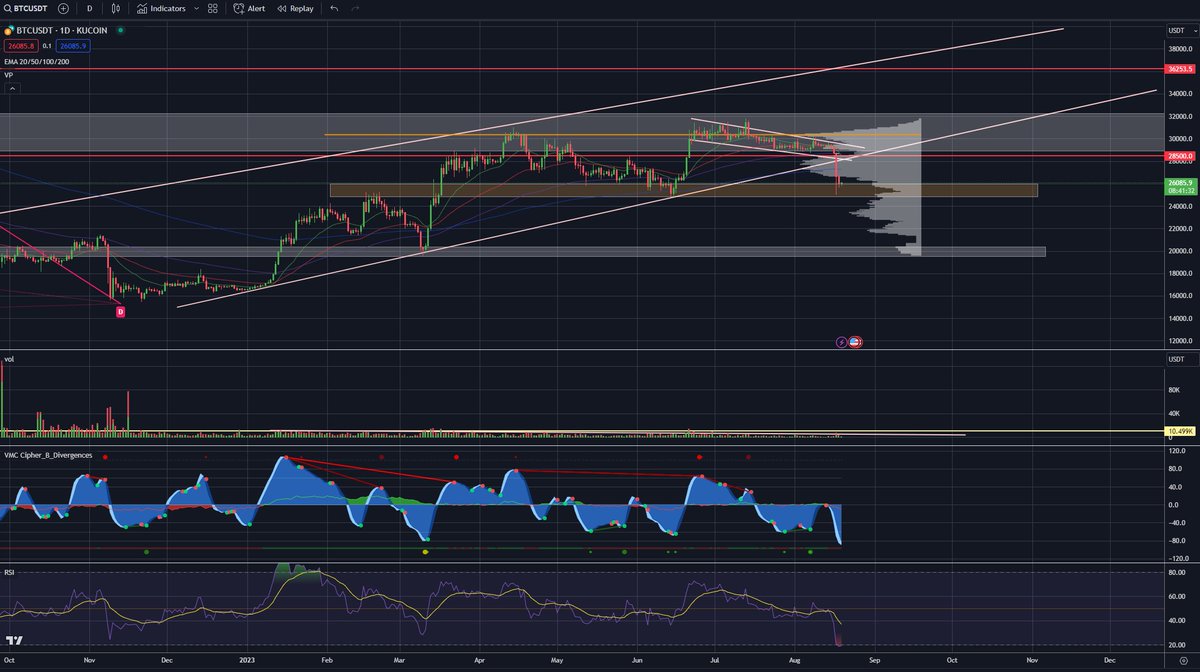
Task: Click the 10.499K volume value label
Action: tap(1181, 432)
